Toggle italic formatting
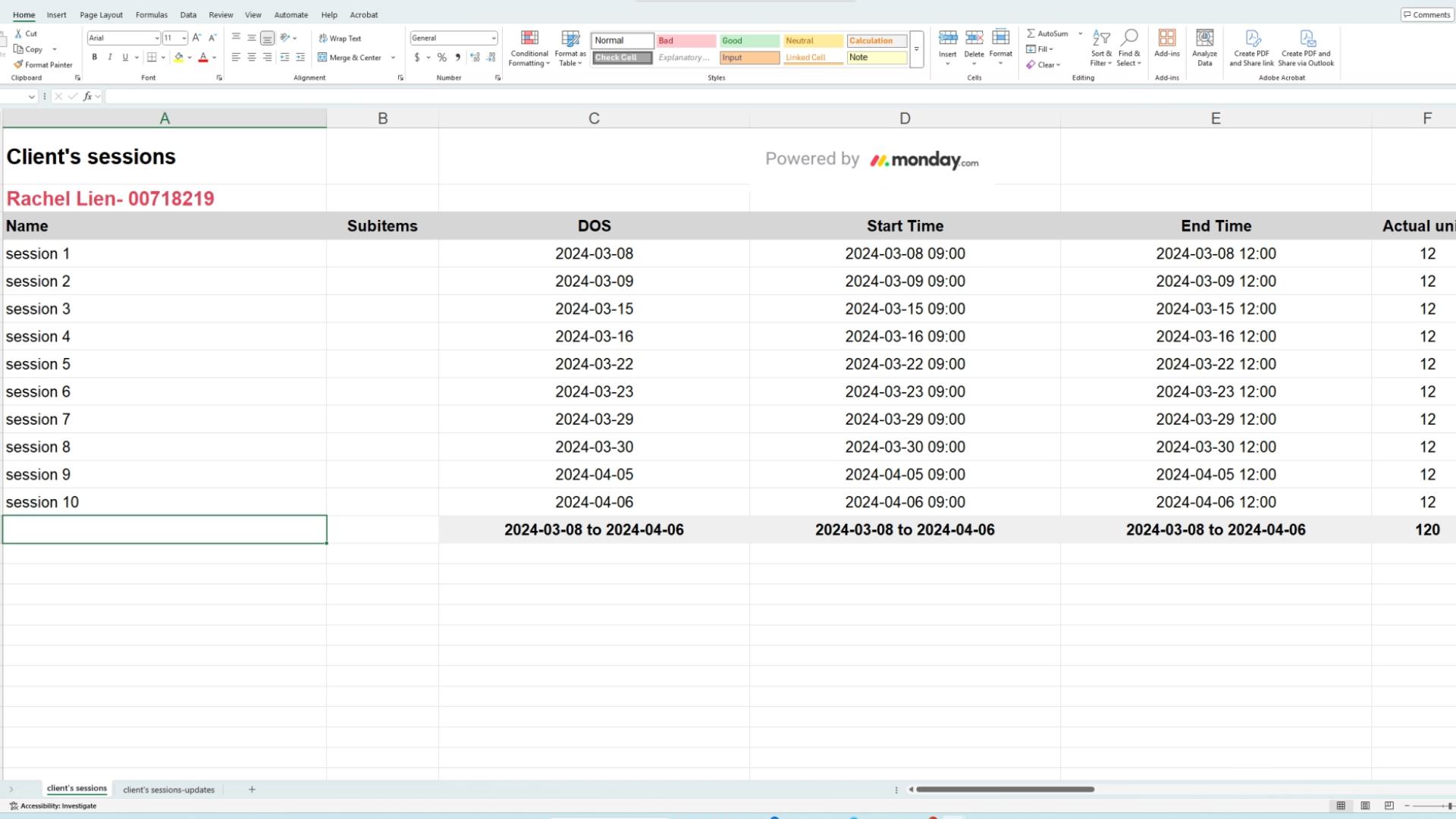This screenshot has width=1456, height=819. (x=110, y=58)
